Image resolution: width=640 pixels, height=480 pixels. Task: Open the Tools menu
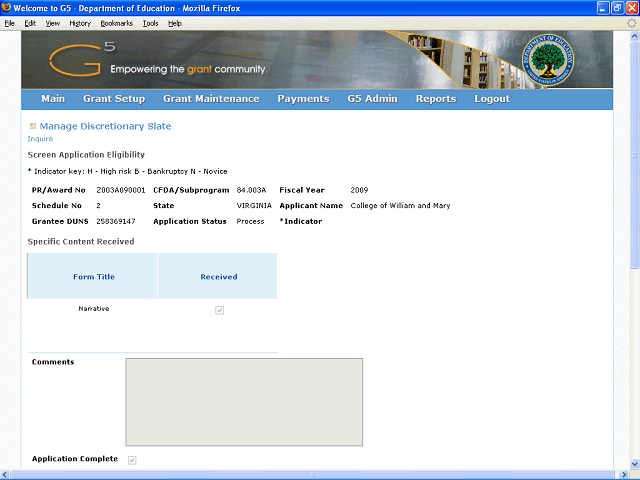point(151,23)
